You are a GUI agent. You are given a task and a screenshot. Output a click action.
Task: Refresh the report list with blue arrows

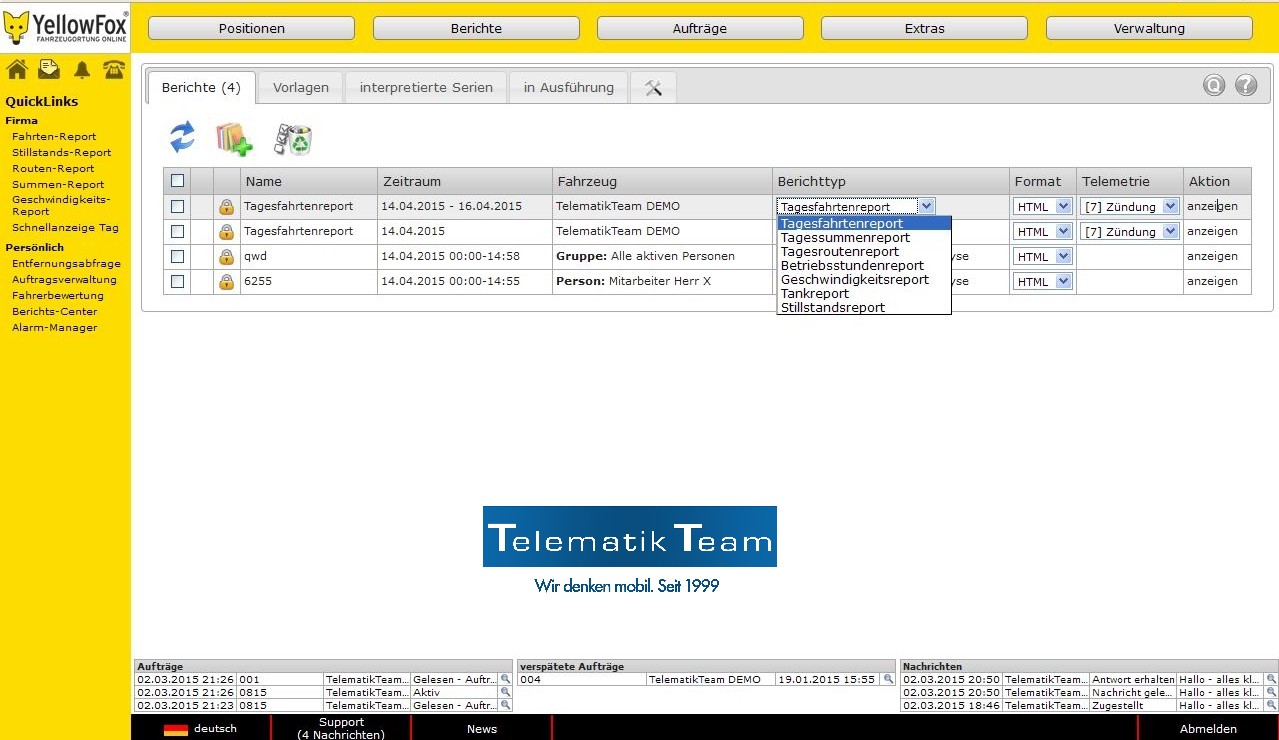point(183,137)
